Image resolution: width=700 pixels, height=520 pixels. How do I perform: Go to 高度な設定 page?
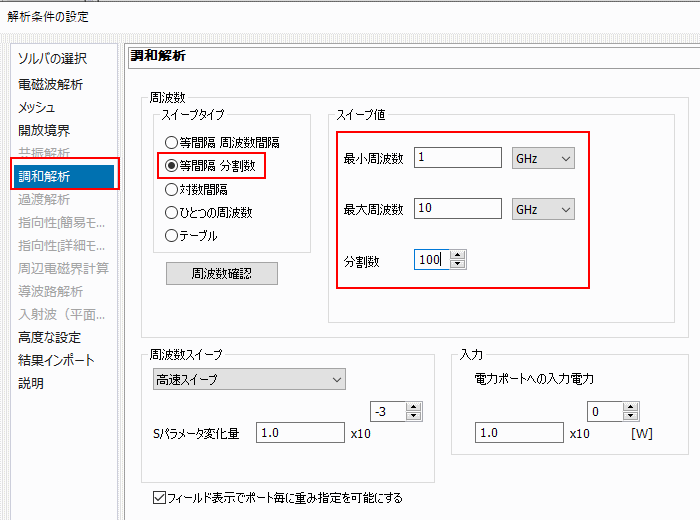tap(49, 337)
